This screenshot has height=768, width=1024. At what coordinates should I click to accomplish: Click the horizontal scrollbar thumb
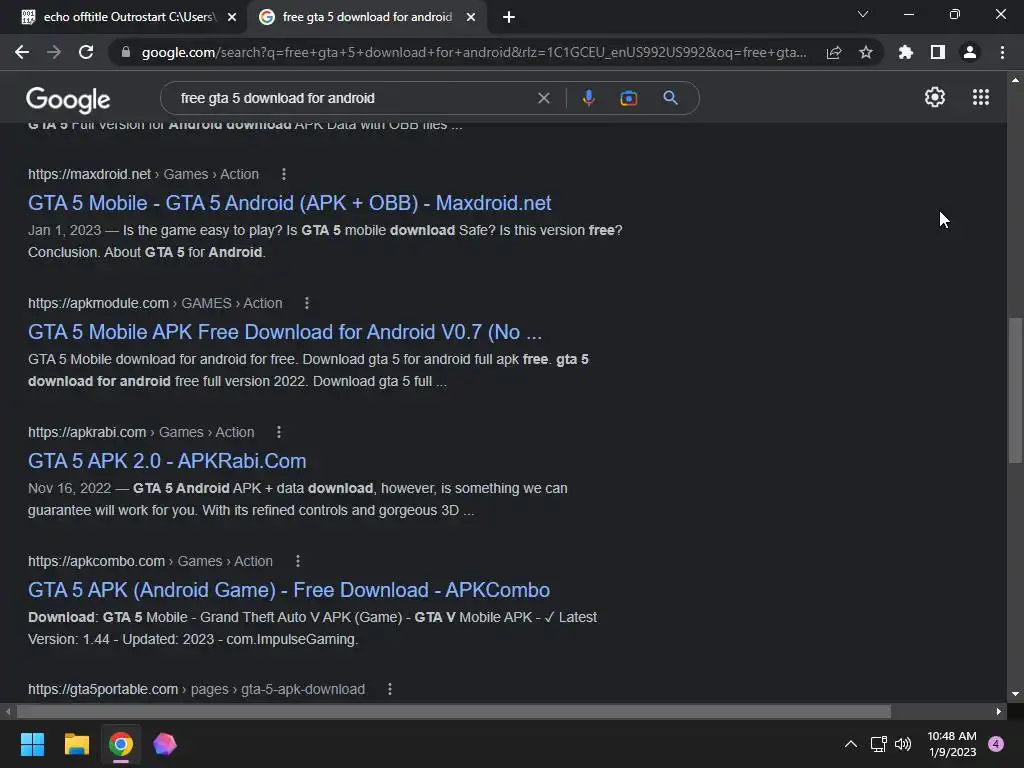(453, 711)
